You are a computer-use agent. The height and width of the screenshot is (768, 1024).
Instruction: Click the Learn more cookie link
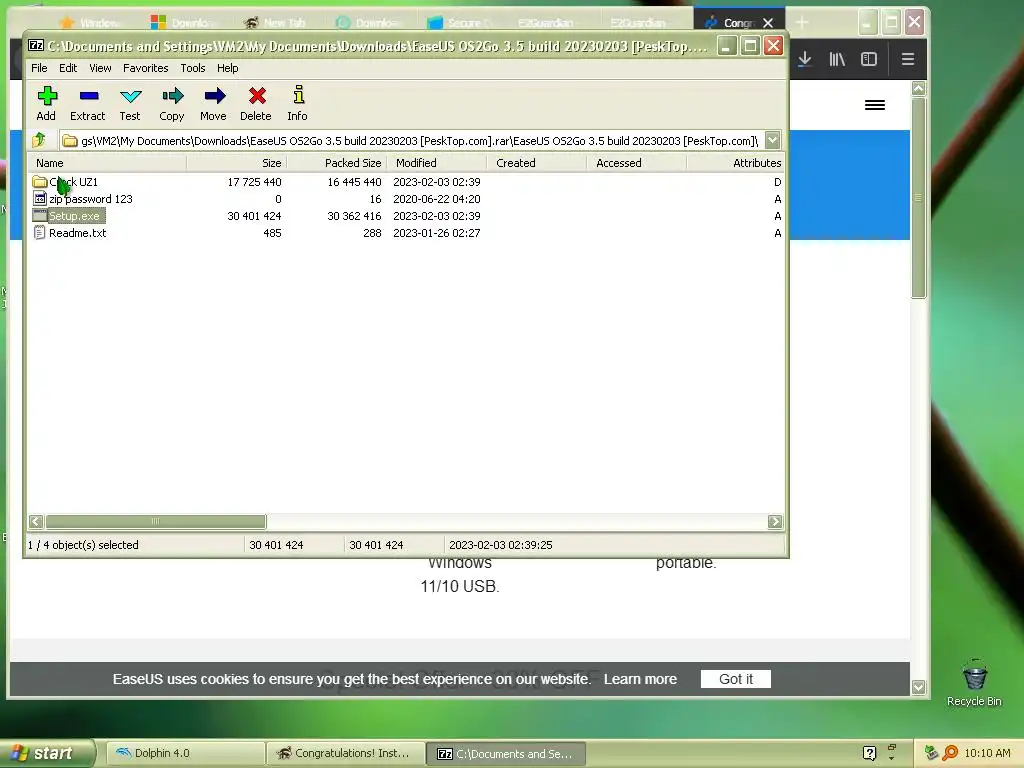640,679
